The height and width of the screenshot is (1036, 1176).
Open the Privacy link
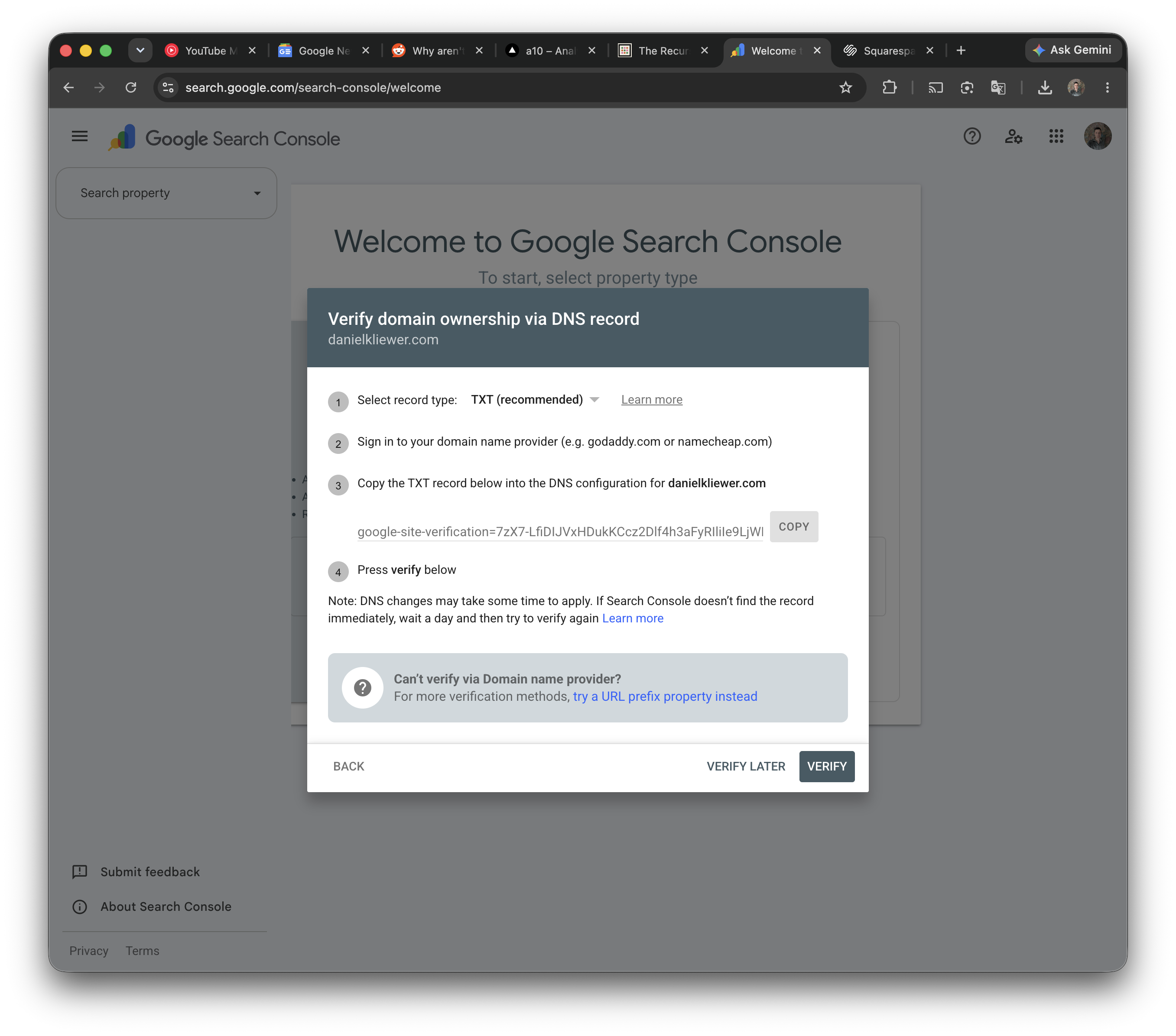point(88,950)
